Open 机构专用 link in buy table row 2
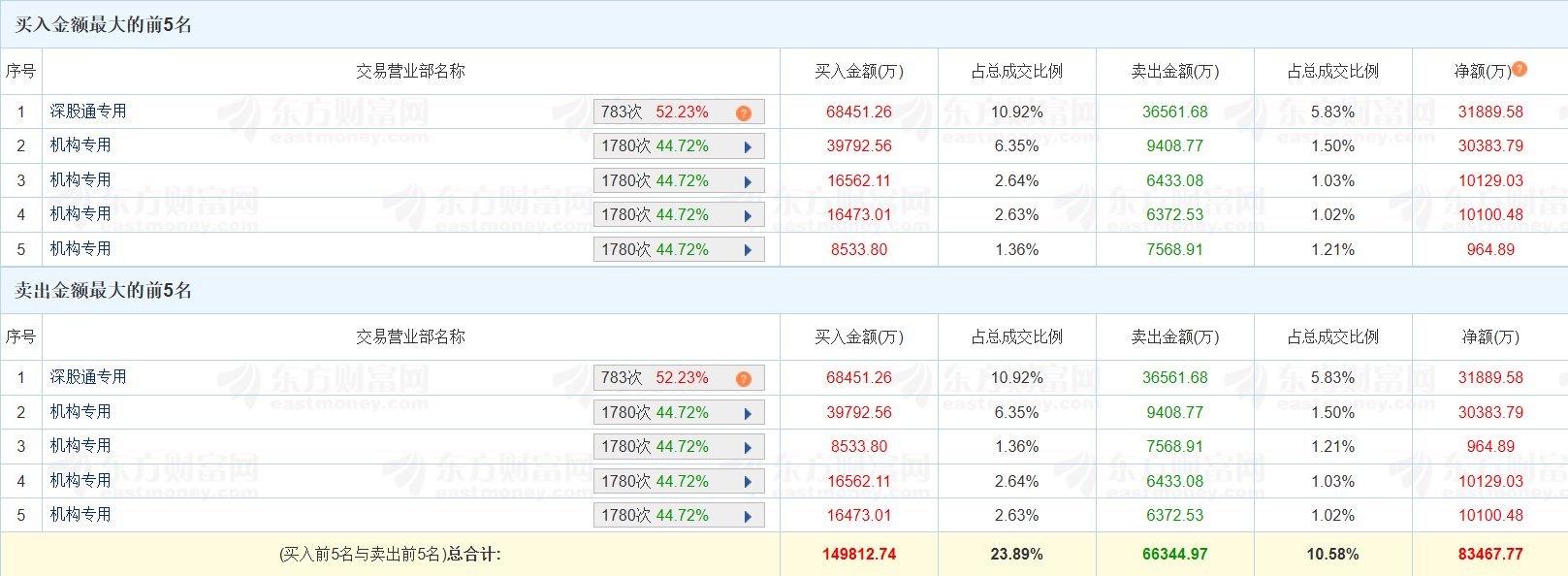1568x576 pixels. (x=80, y=145)
